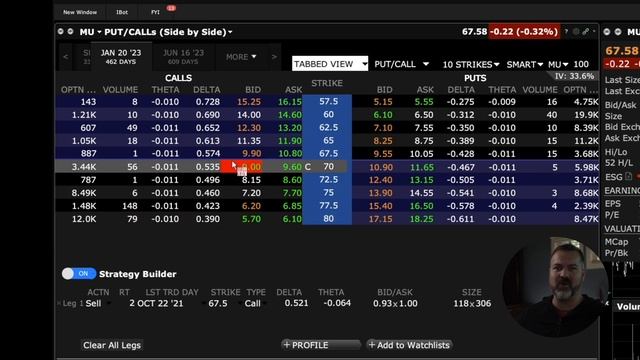Viewport: 640px width, 360px height.
Task: Click the 100 quantity field in toolbar
Action: pyautogui.click(x=581, y=64)
